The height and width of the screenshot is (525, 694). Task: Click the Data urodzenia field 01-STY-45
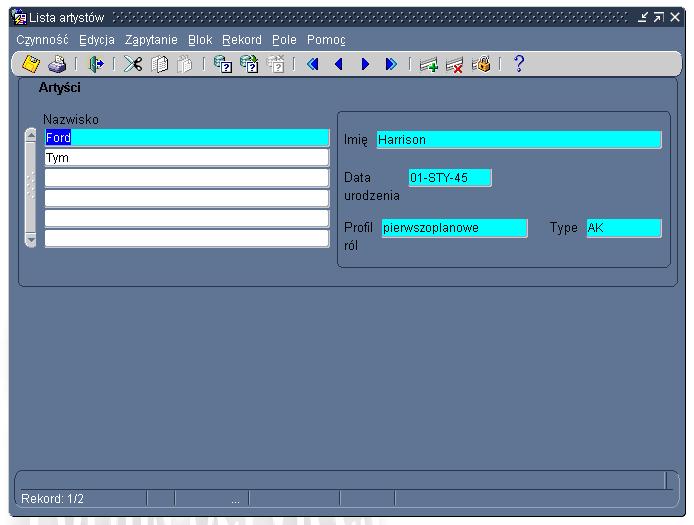(x=450, y=178)
